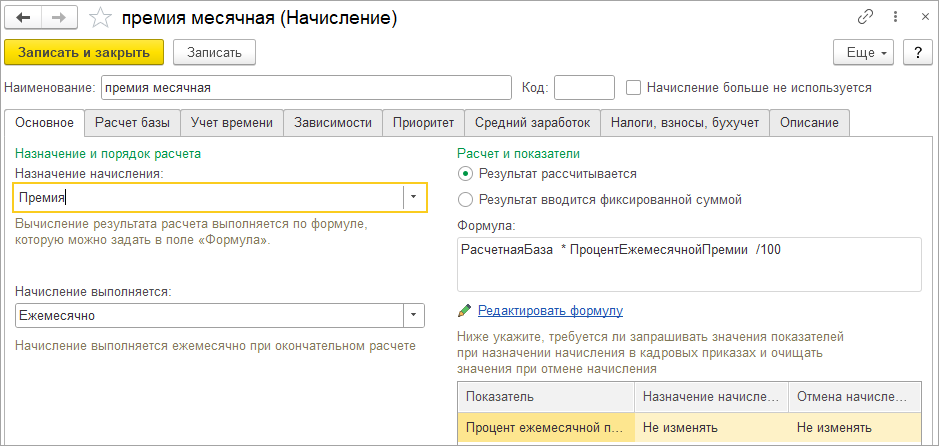Follow the 'Редактировать формулу' link
Viewport: 939px width, 446px height.
coord(550,311)
